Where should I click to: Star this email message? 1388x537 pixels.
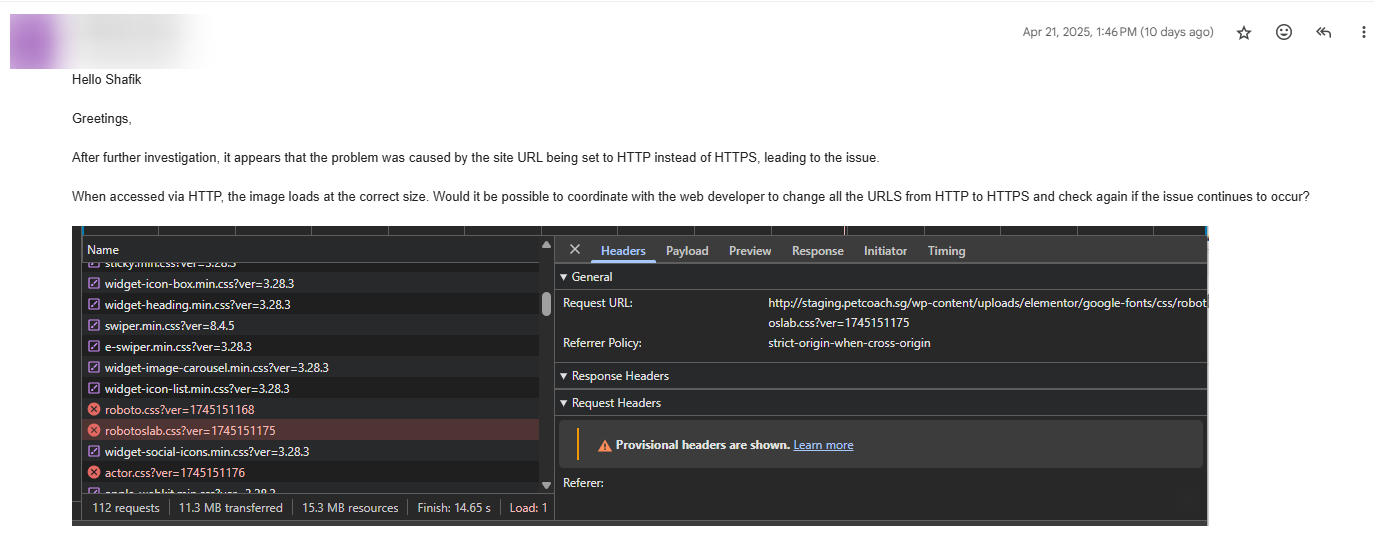pyautogui.click(x=1244, y=33)
